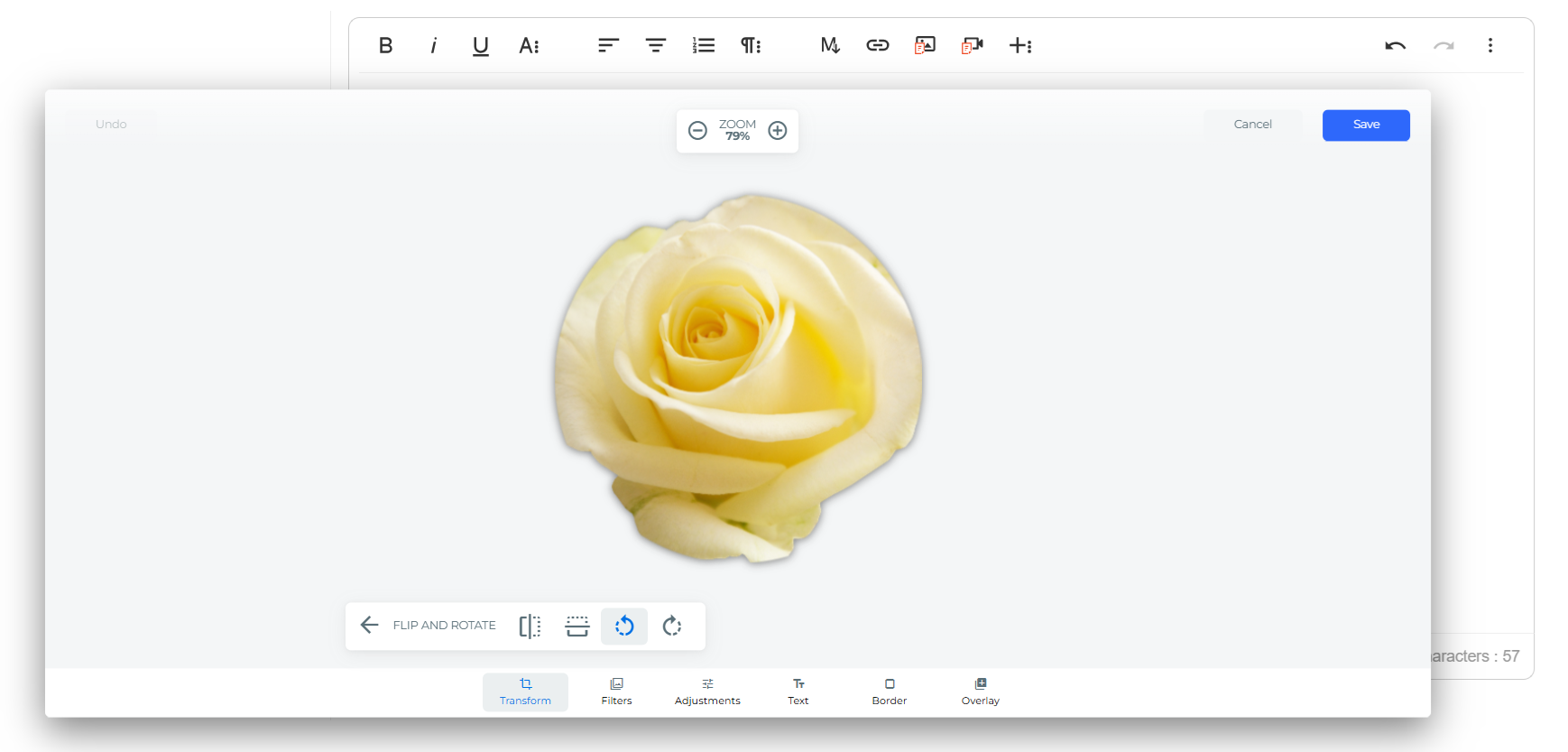Click the ZOOM 79% label
1568x752 pixels.
[x=737, y=131]
